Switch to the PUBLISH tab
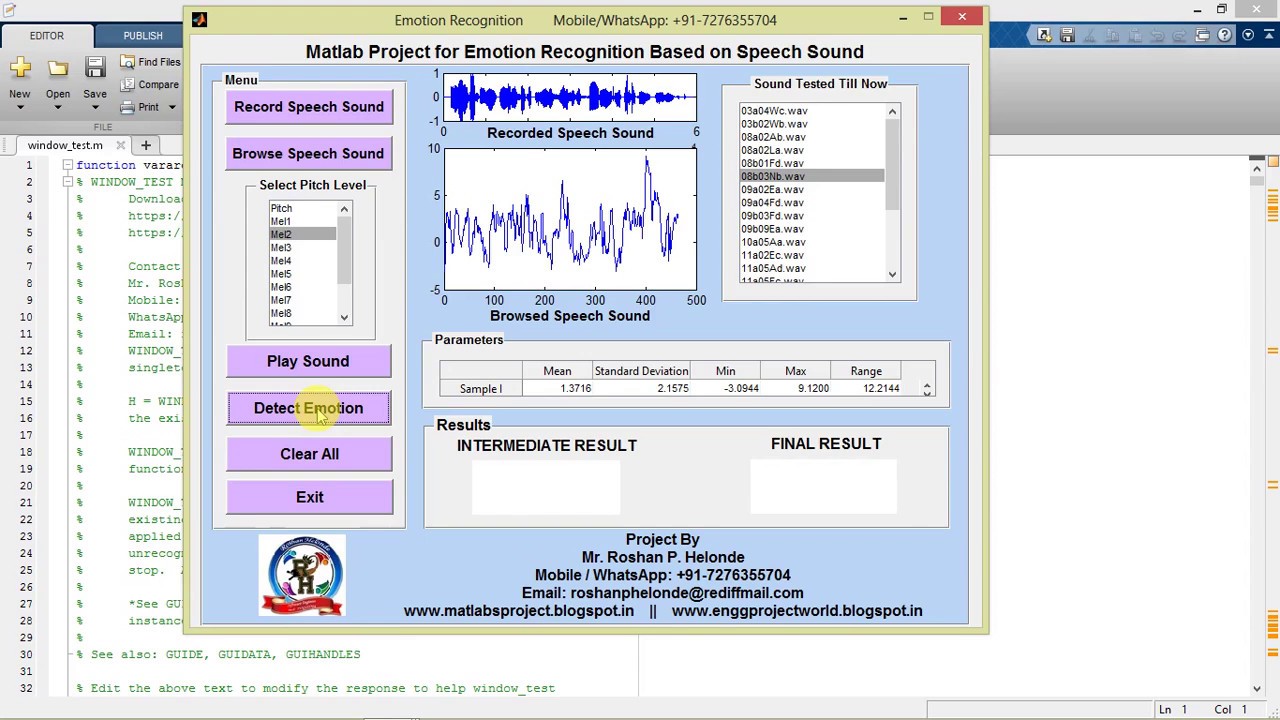Image resolution: width=1280 pixels, height=720 pixels. click(143, 36)
